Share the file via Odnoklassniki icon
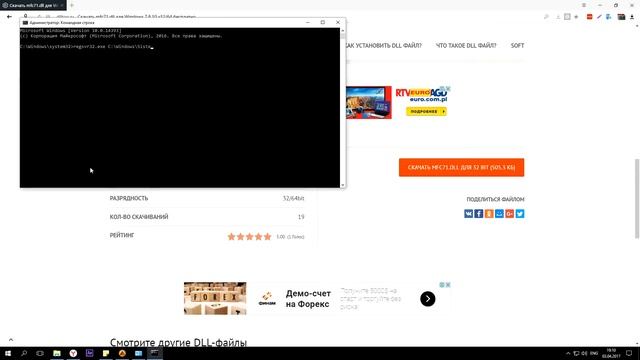640x360 pixels. click(x=489, y=213)
